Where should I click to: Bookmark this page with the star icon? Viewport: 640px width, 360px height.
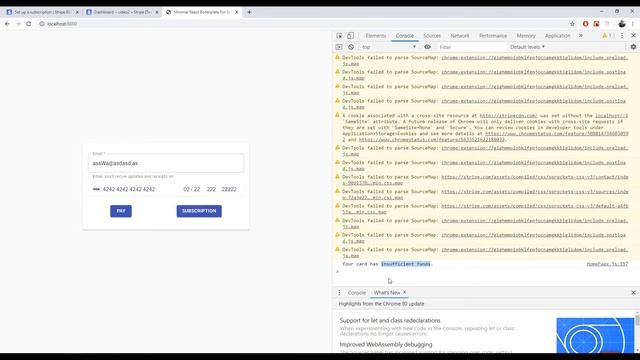[572, 24]
